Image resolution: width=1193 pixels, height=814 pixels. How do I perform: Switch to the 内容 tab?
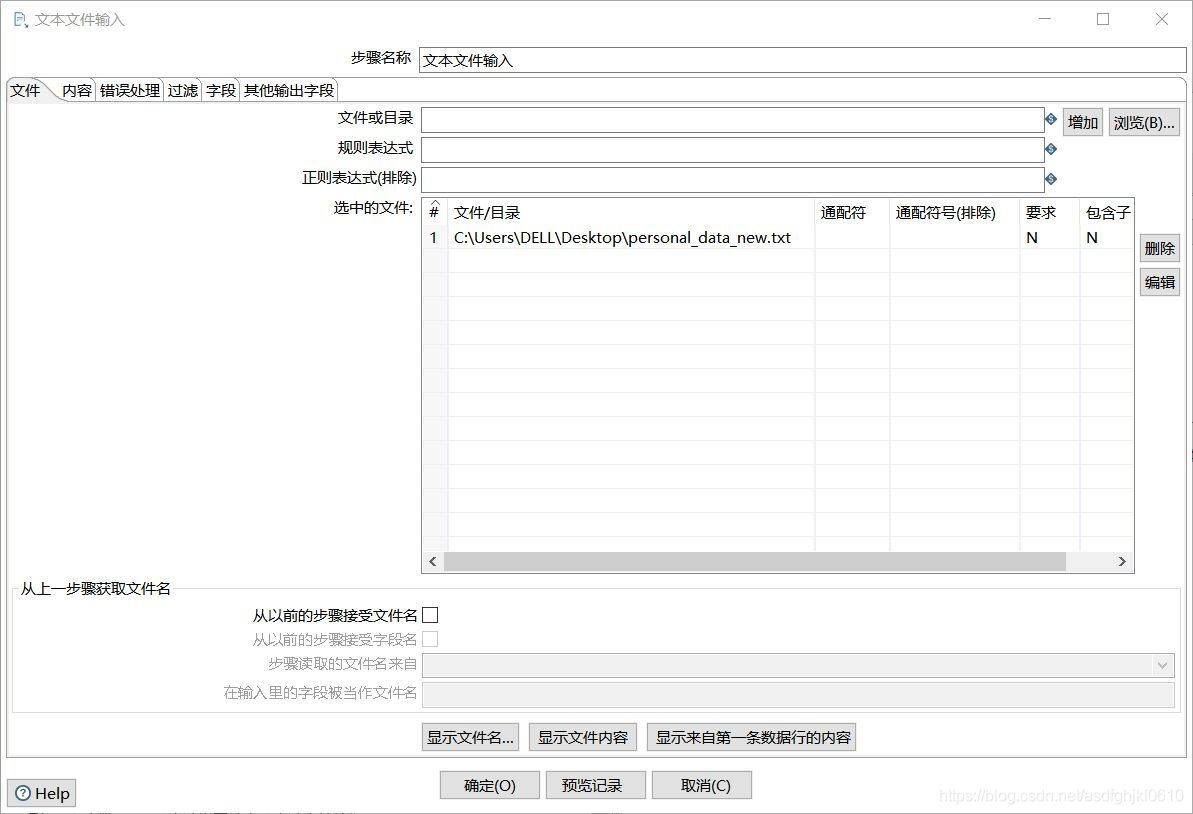(x=75, y=90)
